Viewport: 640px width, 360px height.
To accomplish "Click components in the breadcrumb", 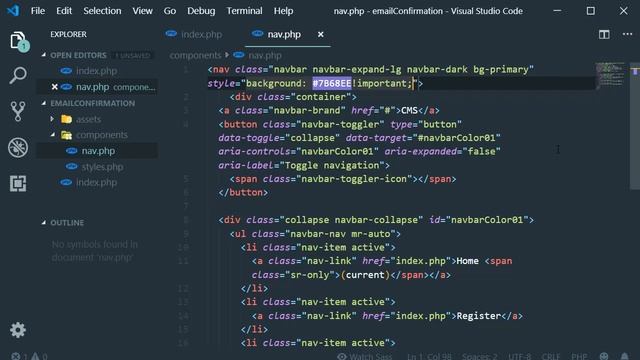I will 195,55.
